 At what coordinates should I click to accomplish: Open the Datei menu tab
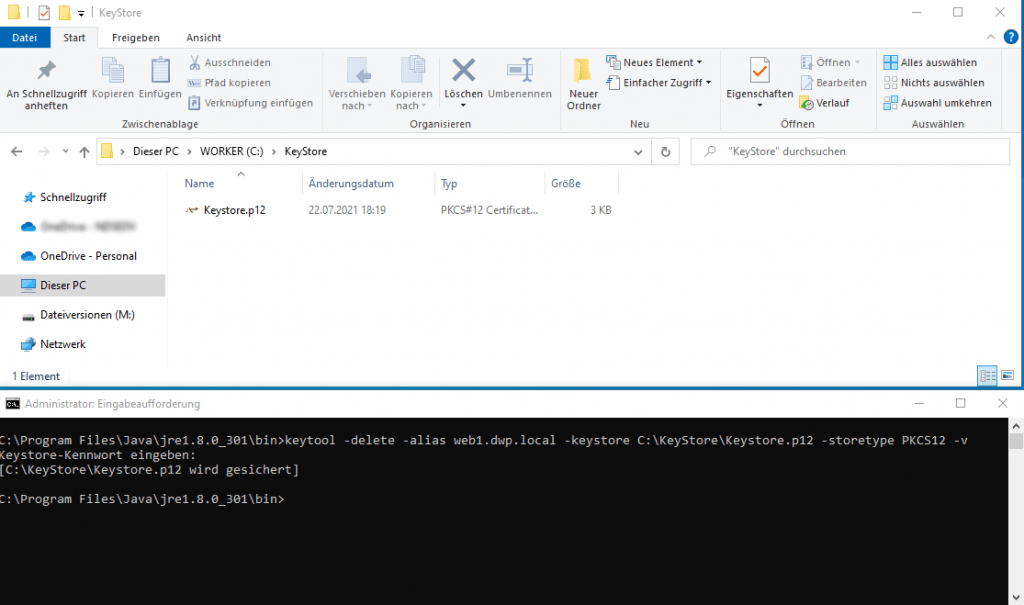[25, 38]
